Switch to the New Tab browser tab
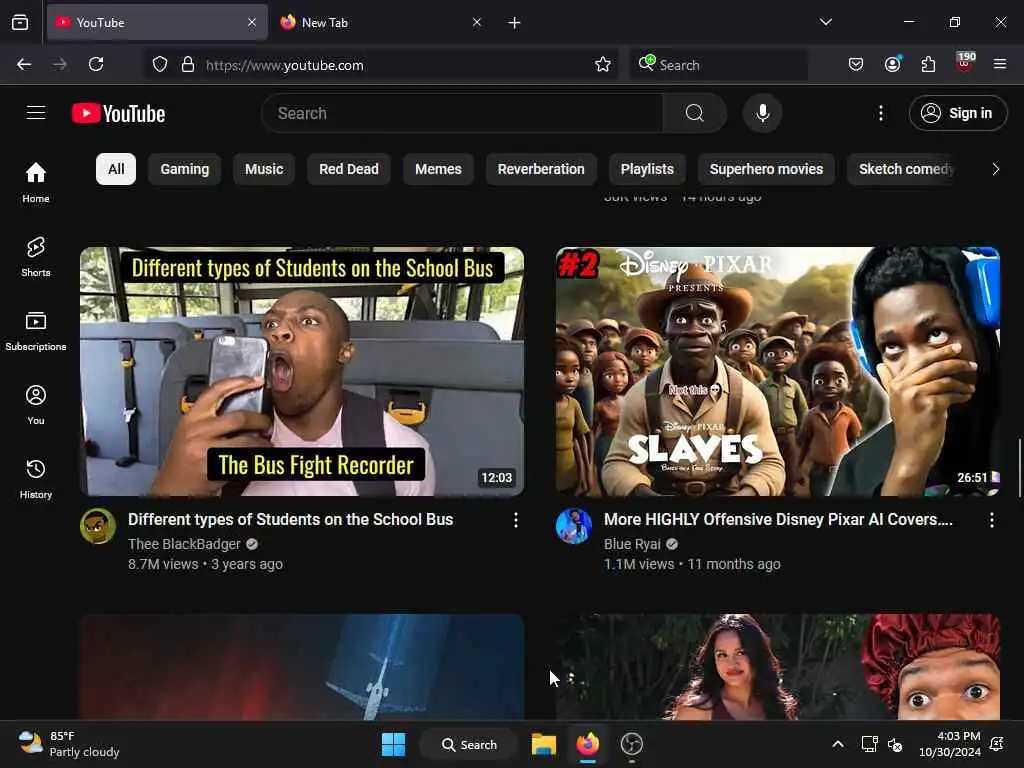The image size is (1024, 768). (x=381, y=23)
